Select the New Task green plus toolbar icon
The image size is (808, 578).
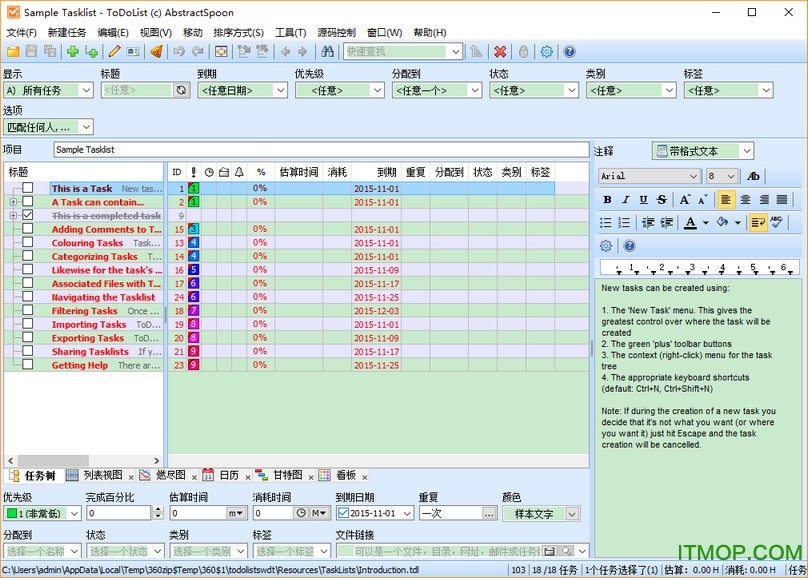coord(73,51)
